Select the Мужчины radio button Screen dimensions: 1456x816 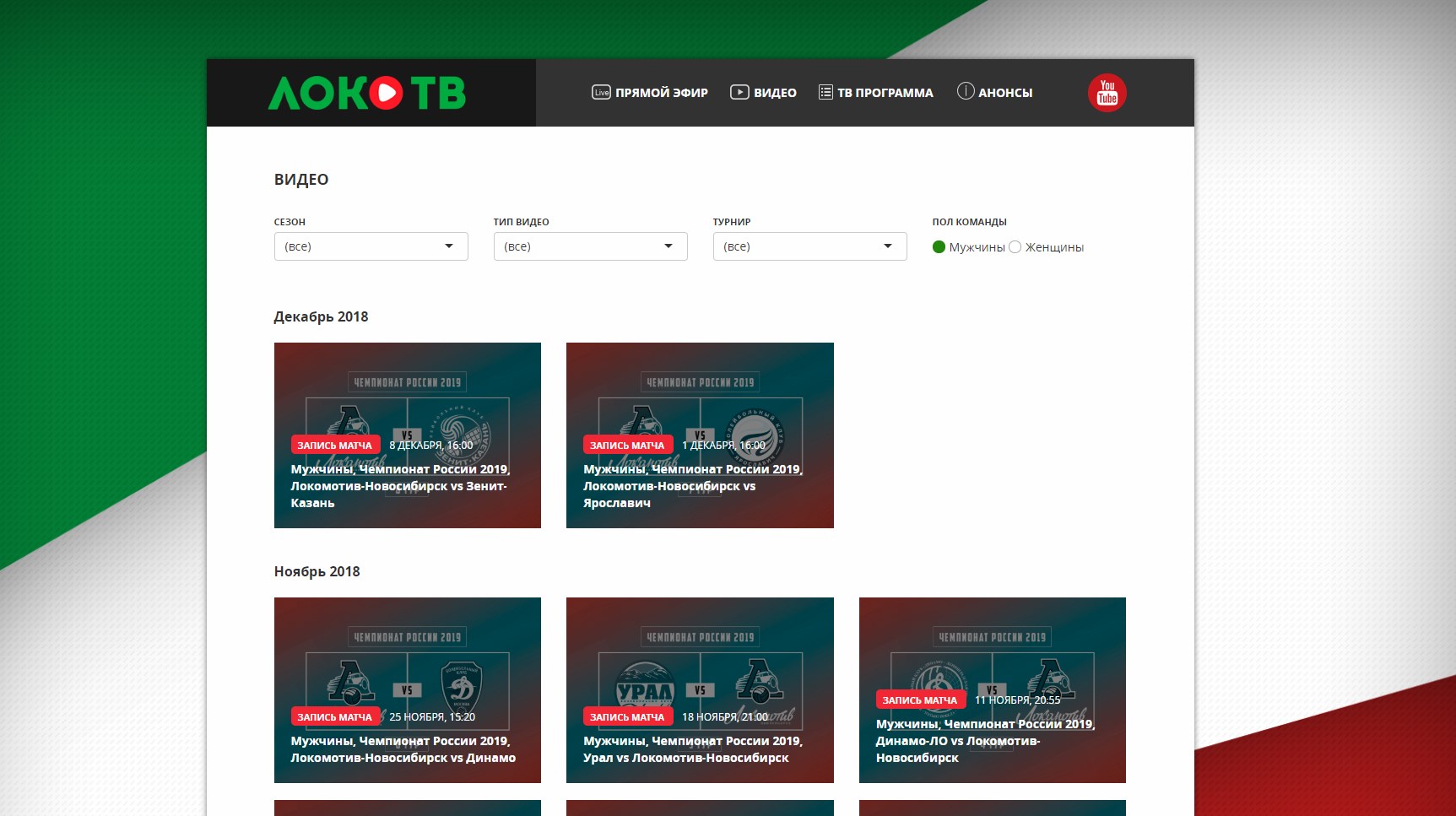pyautogui.click(x=939, y=247)
